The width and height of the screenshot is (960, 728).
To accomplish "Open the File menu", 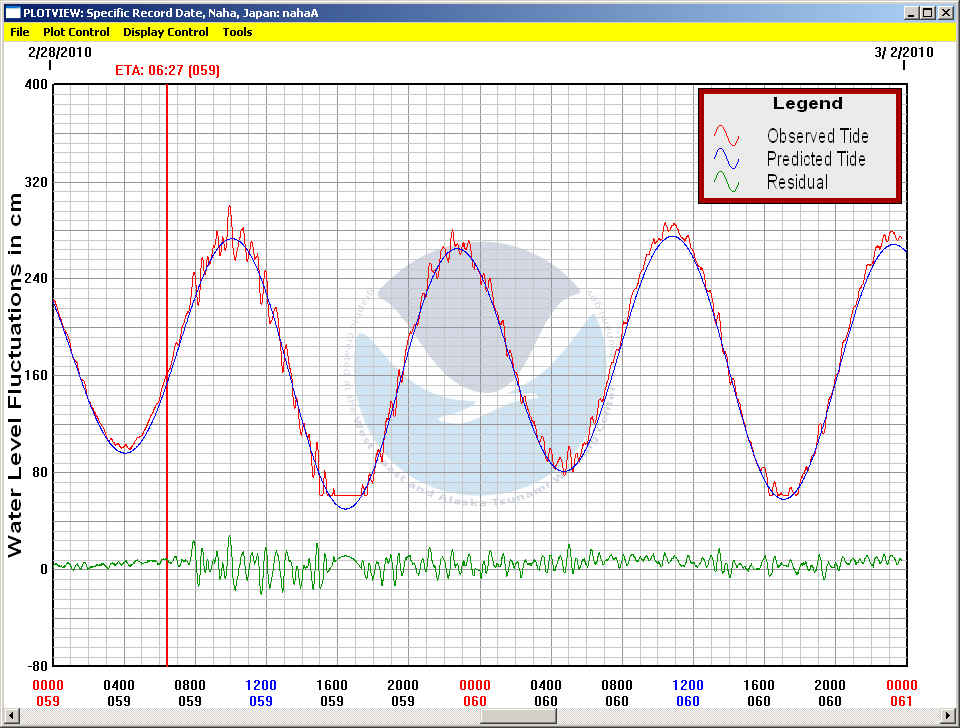I will pos(20,32).
